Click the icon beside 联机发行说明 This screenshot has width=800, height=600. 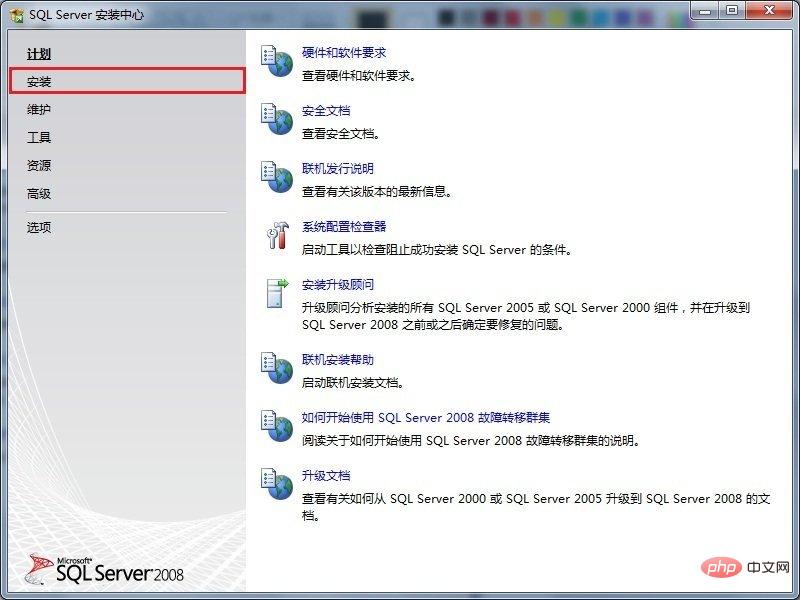276,177
